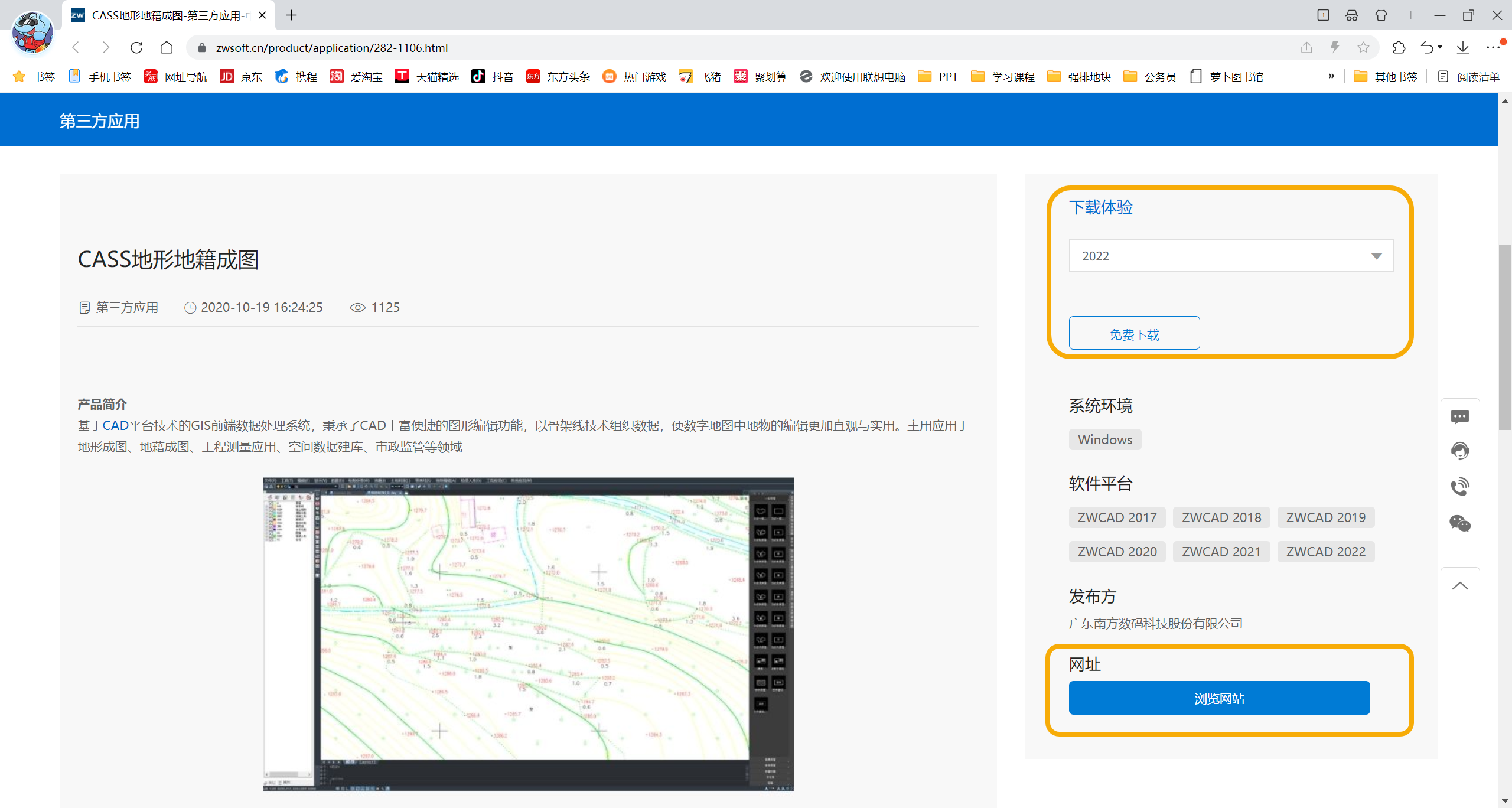Screen dimensions: 1512x808
Task: Open the version 2022 dropdown
Action: [1231, 256]
